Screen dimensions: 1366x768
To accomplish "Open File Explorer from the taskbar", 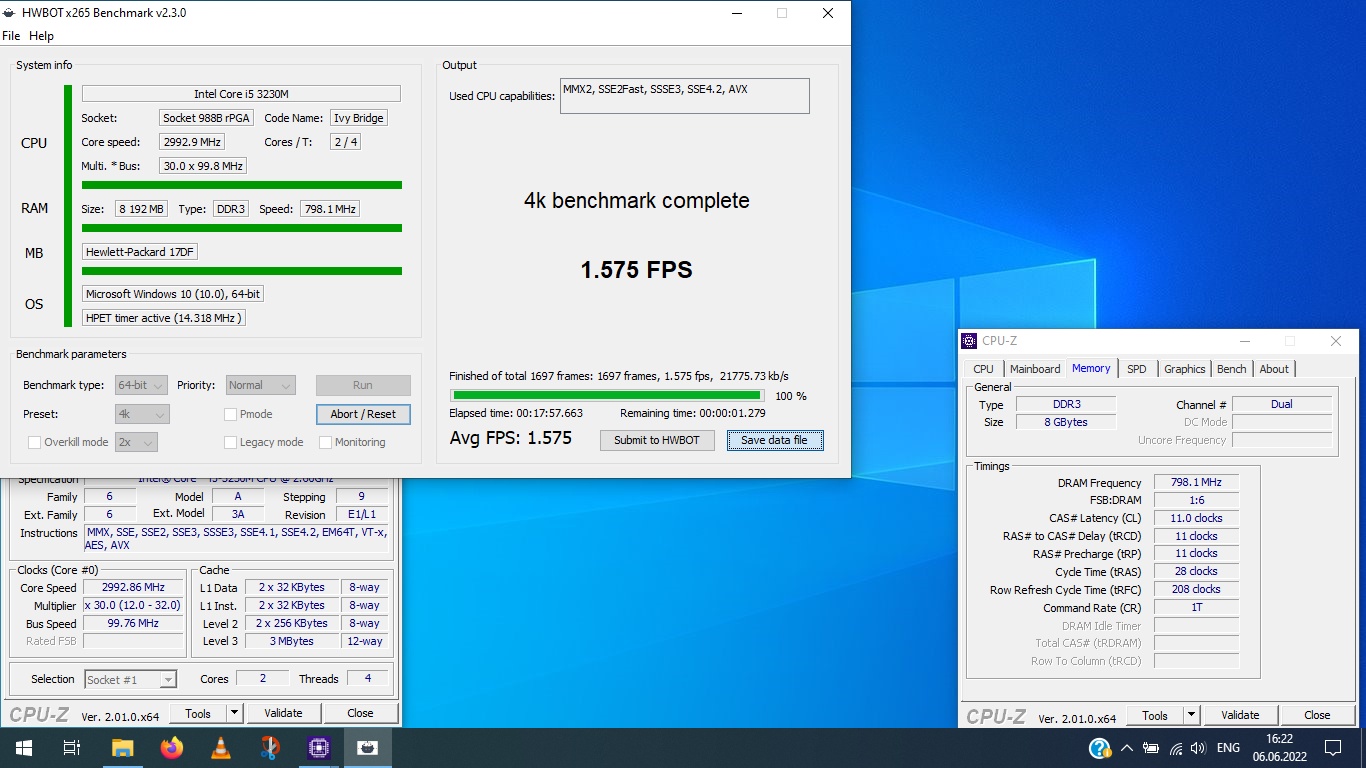I will [x=122, y=747].
